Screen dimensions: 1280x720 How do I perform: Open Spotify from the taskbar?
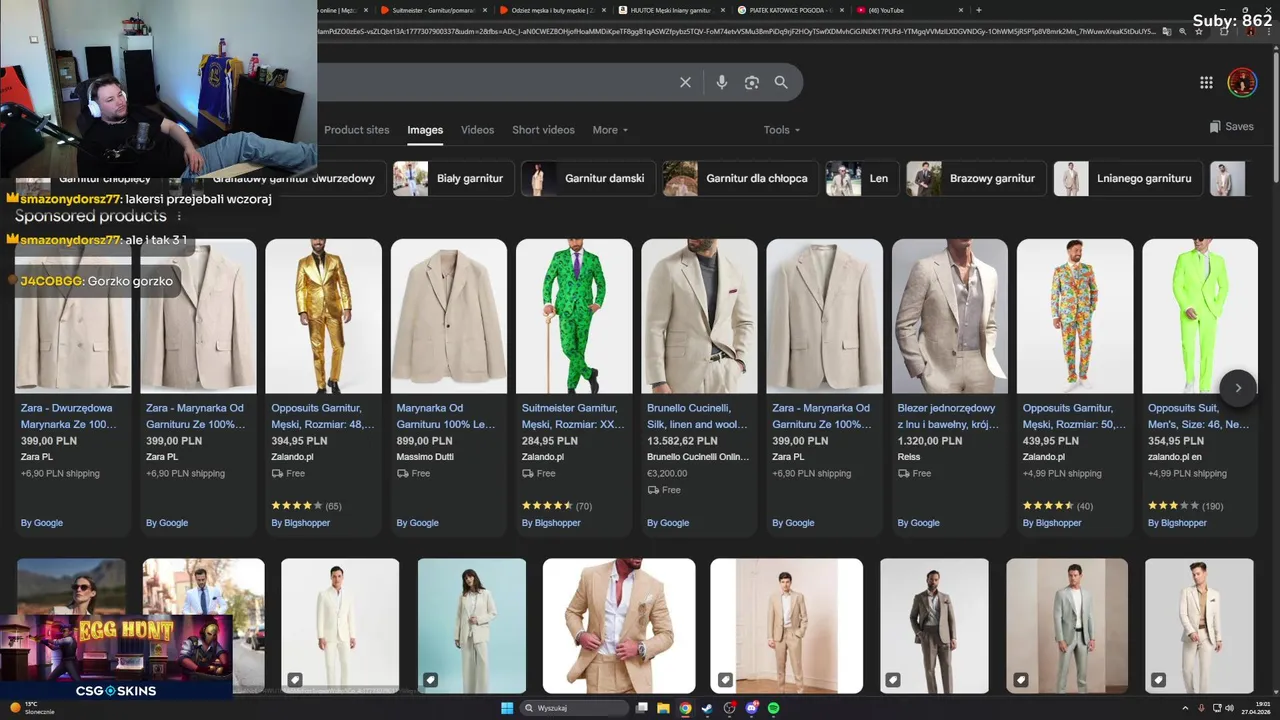point(774,708)
